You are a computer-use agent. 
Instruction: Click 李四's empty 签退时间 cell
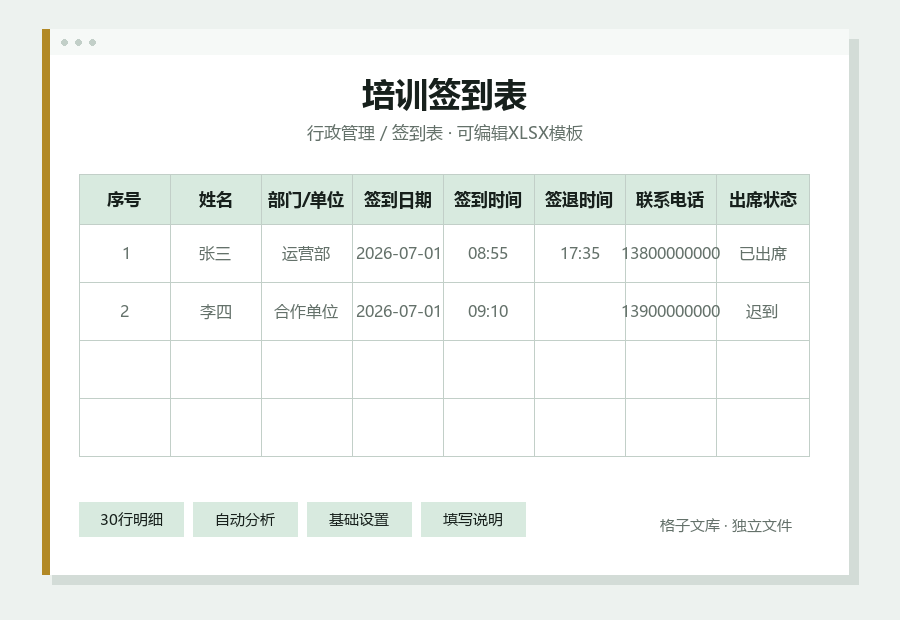point(580,312)
